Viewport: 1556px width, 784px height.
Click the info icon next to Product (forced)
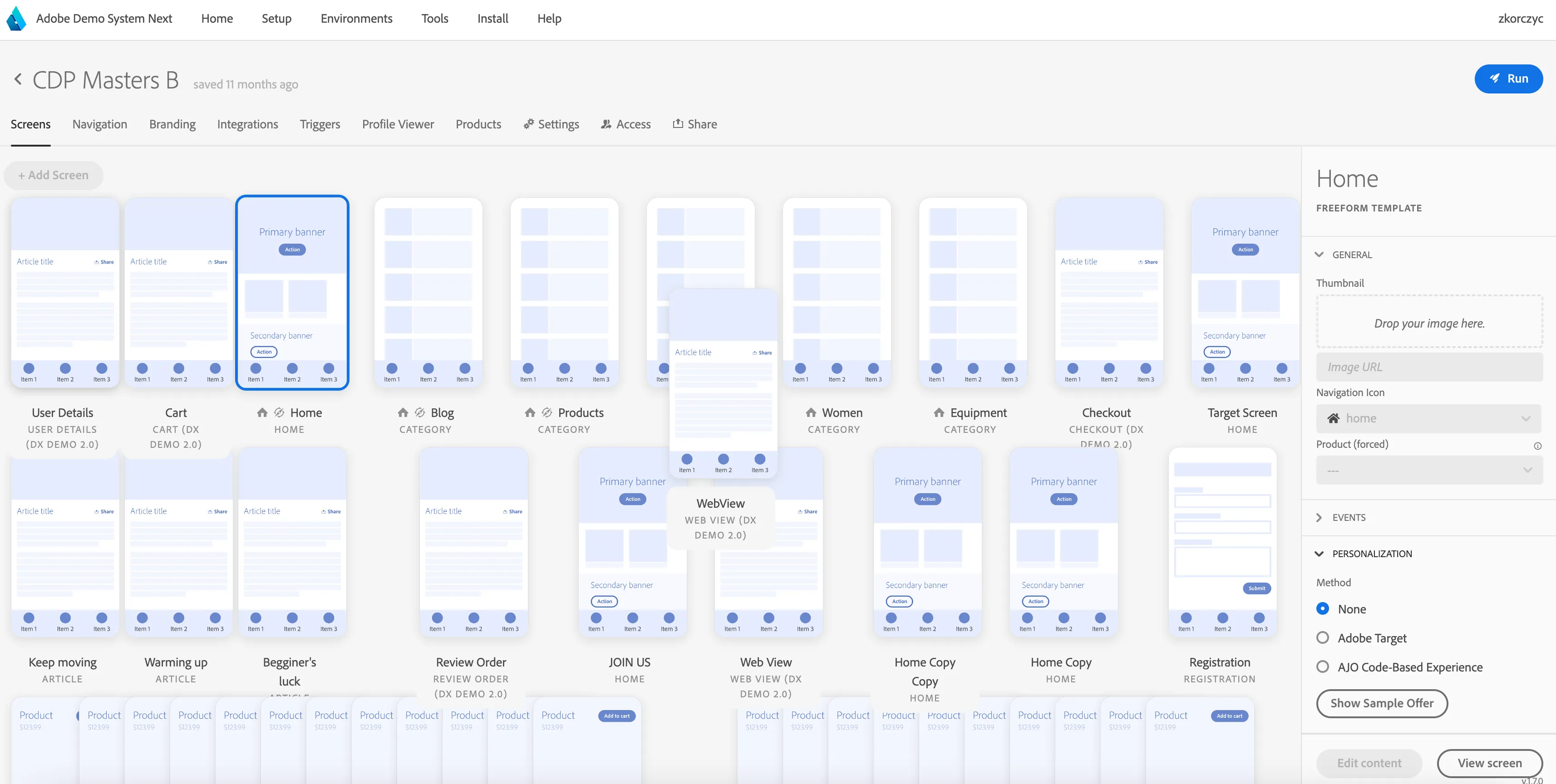[1537, 446]
